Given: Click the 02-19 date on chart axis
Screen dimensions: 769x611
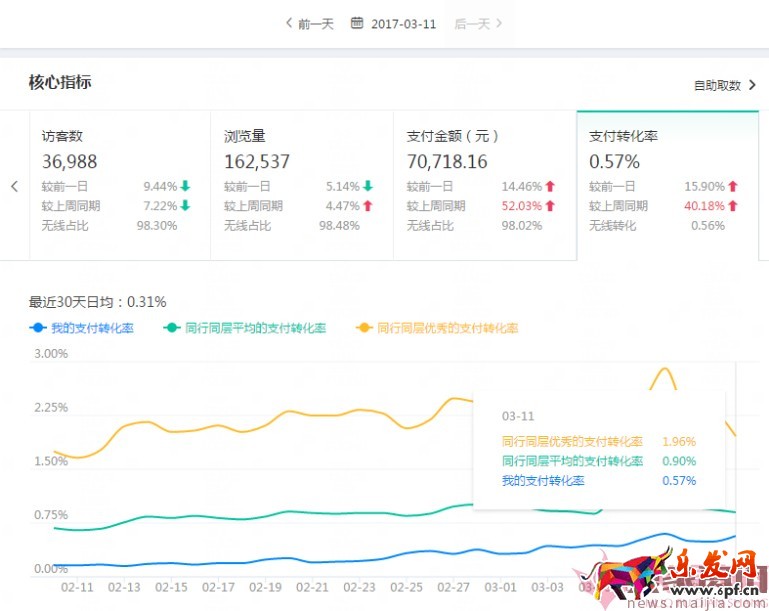Looking at the screenshot, I should tap(265, 588).
